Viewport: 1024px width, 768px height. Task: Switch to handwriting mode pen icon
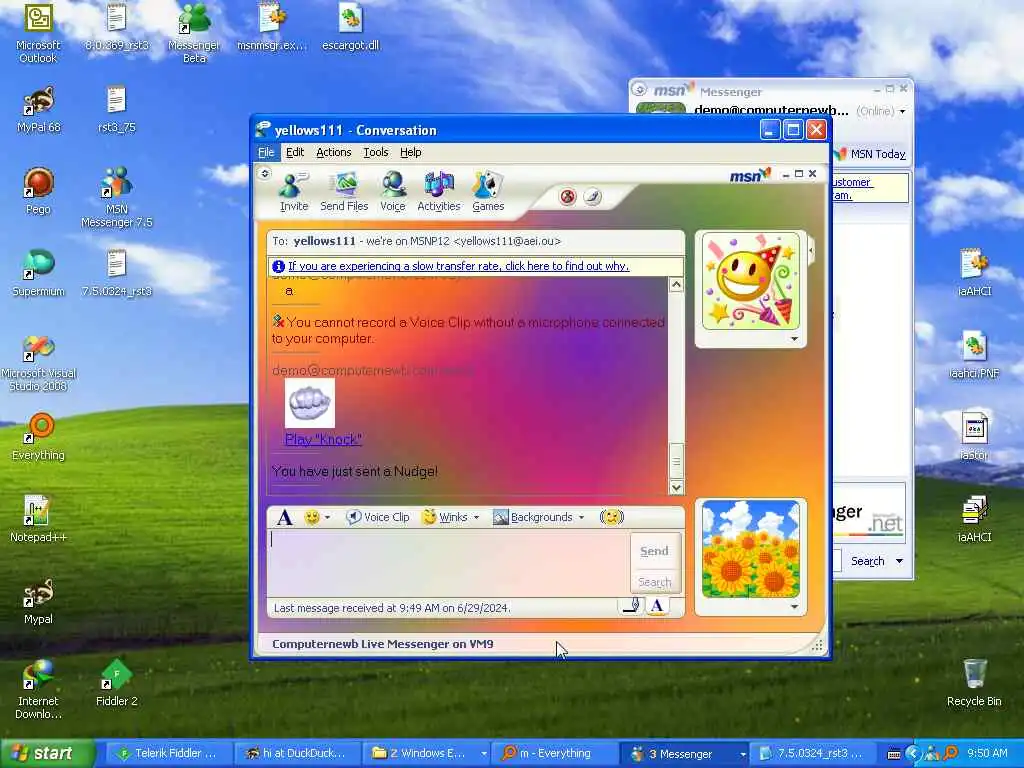pos(632,606)
